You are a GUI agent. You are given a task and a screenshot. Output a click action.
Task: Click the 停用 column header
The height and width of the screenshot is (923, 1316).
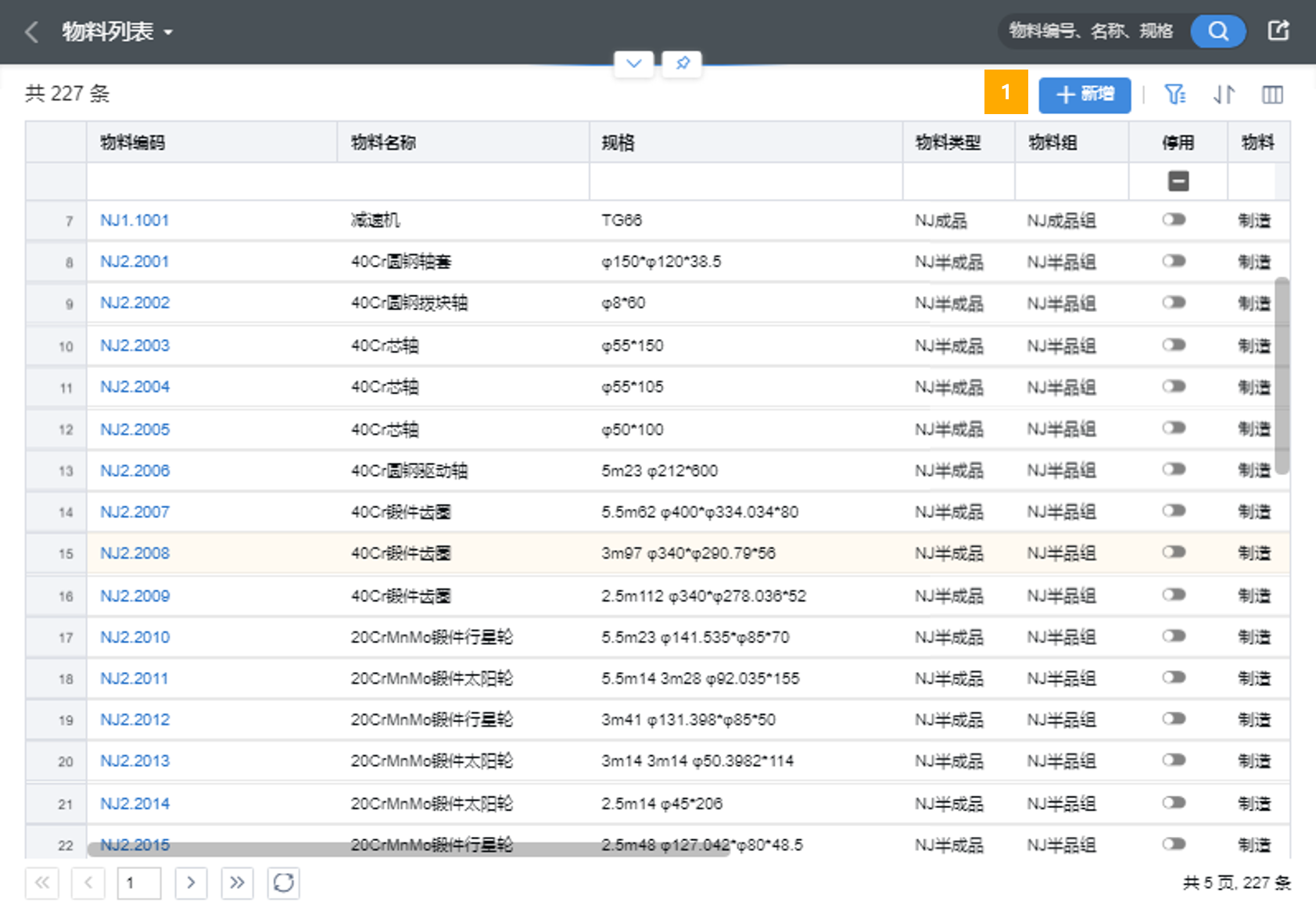click(1178, 142)
